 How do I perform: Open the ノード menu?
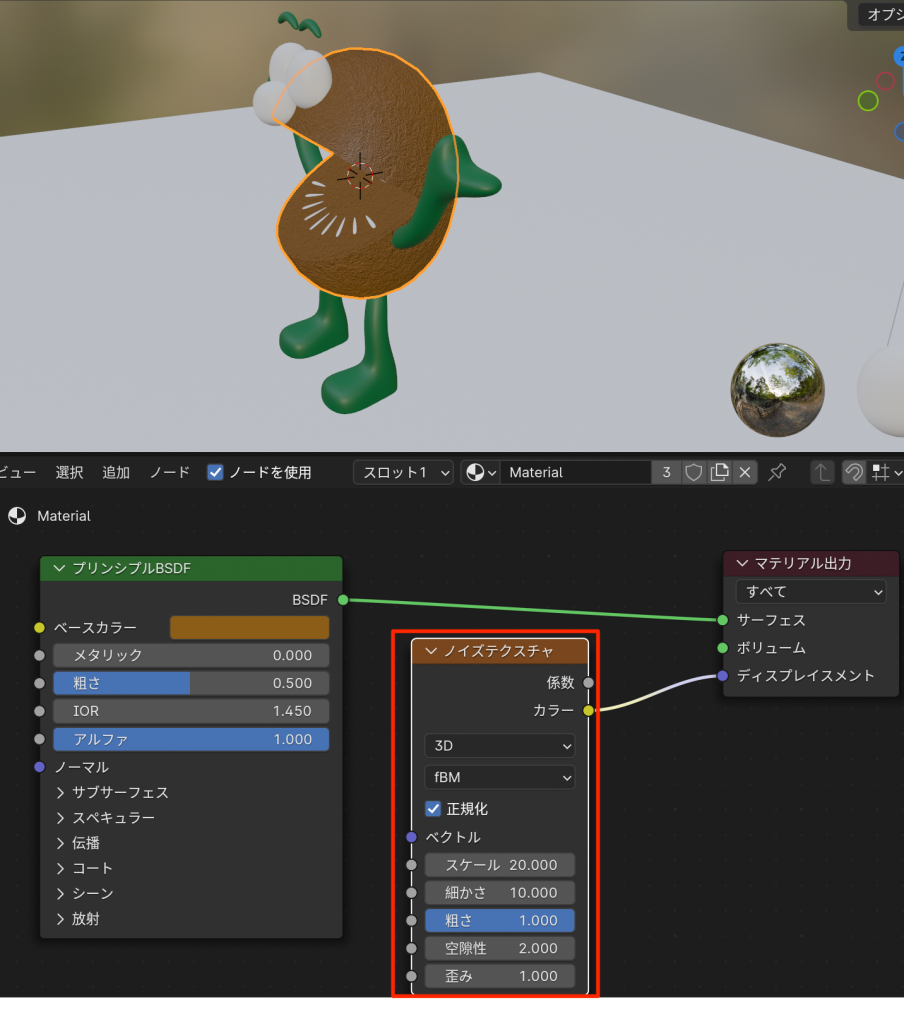169,472
